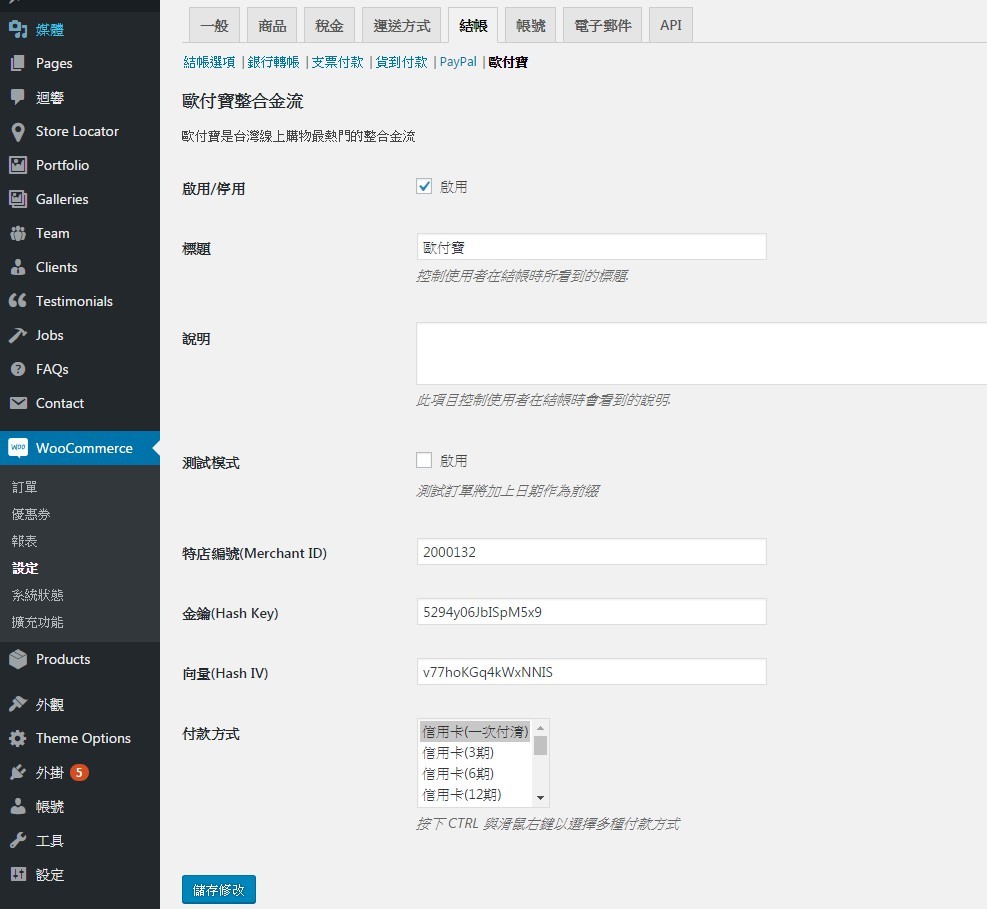
Task: Click the 帳號 users icon in sidebar
Action: click(x=18, y=806)
